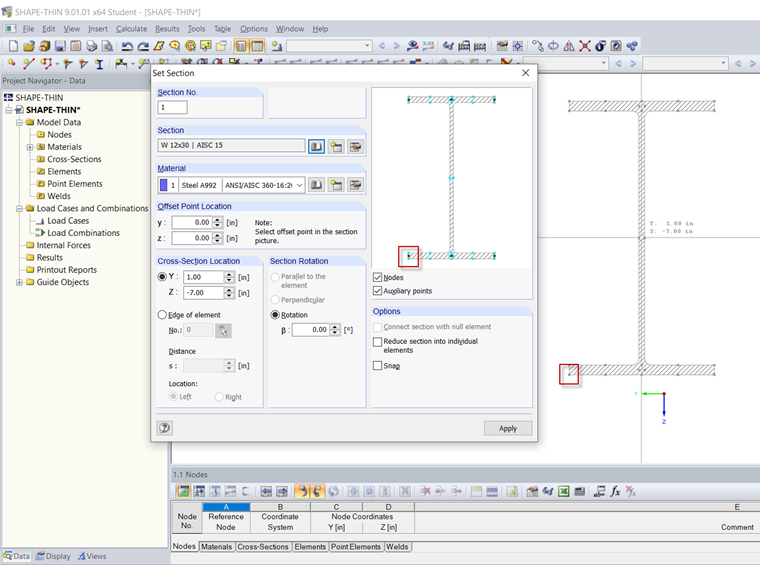Uncheck the Nodes checkbox
This screenshot has width=760, height=570.
[378, 277]
